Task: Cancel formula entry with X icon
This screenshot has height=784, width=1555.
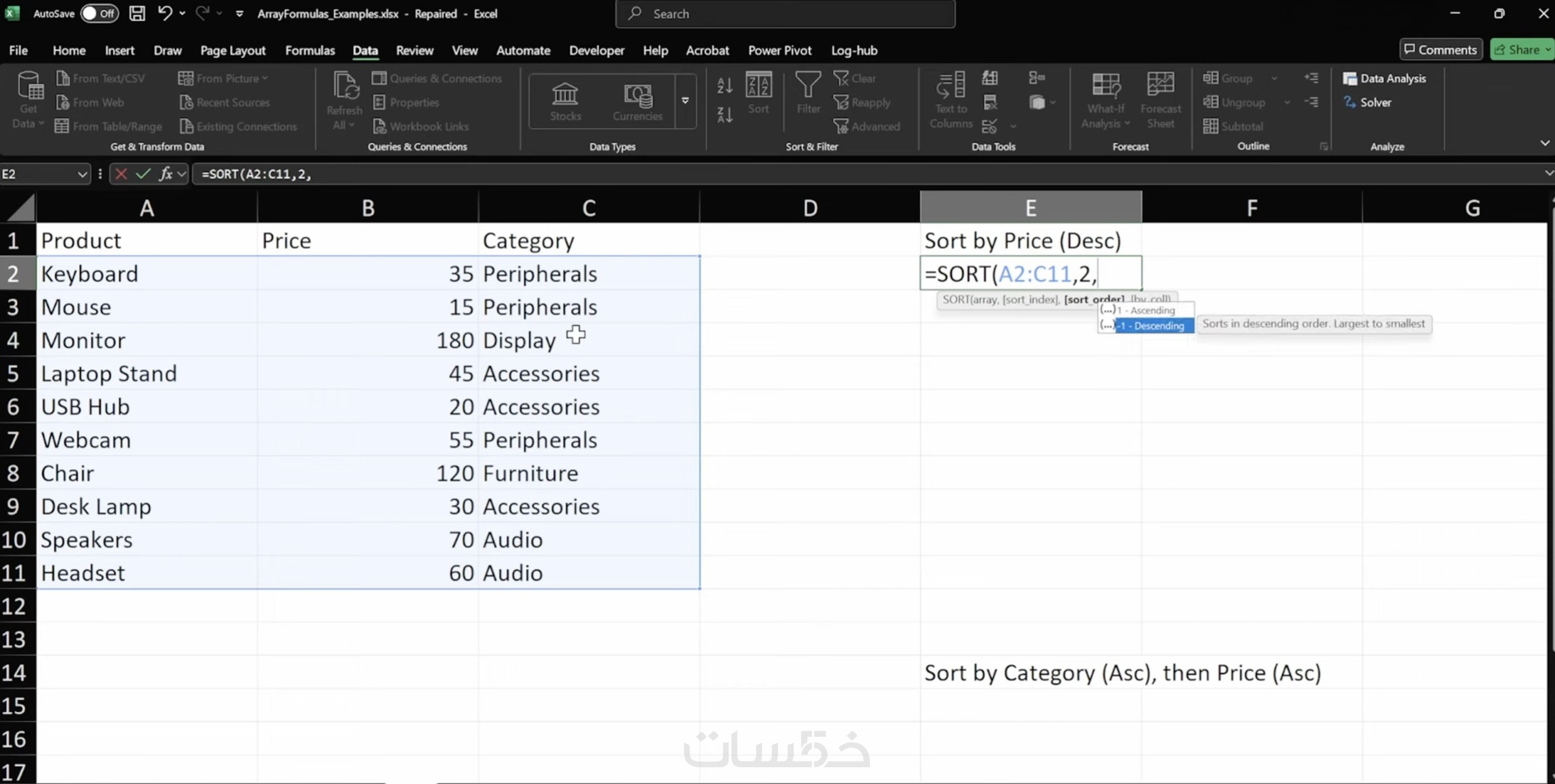Action: 121,174
